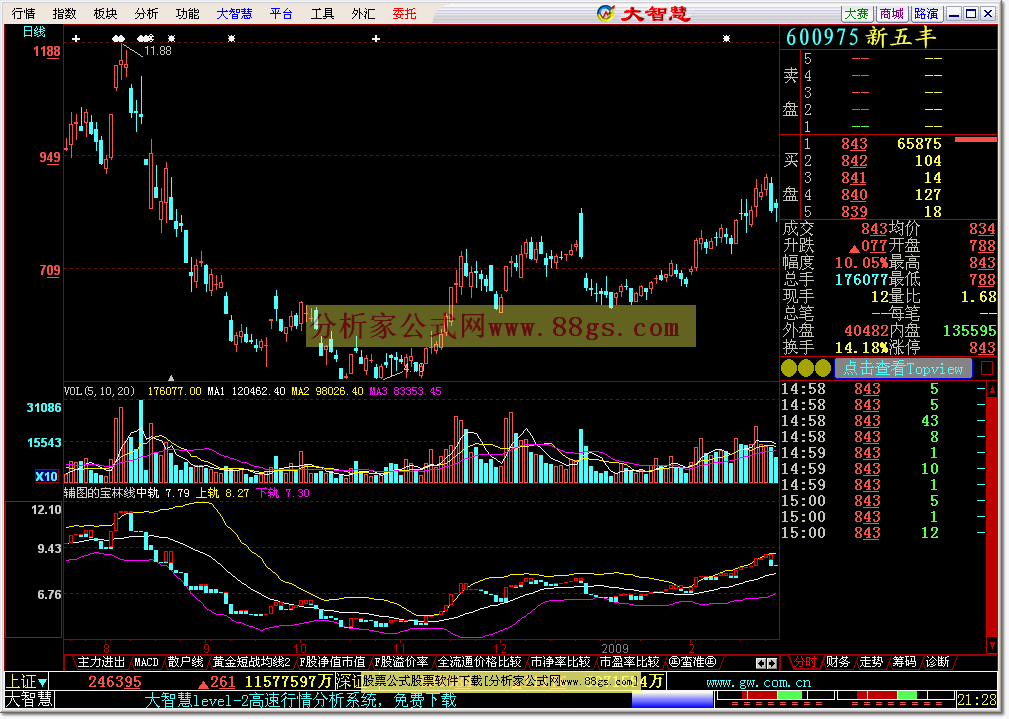Click the first yellow circle indicator
Viewport: 1009px width, 719px height.
coord(789,368)
